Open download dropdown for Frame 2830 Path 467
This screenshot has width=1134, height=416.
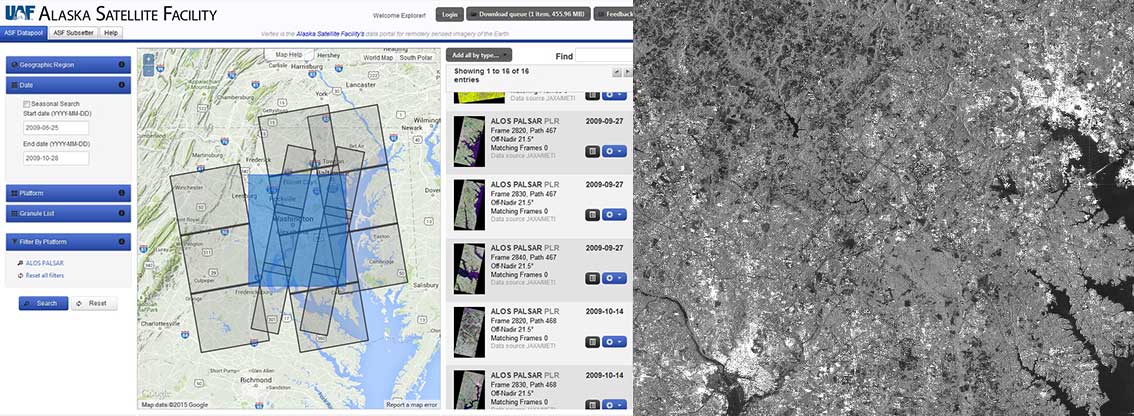click(x=614, y=215)
